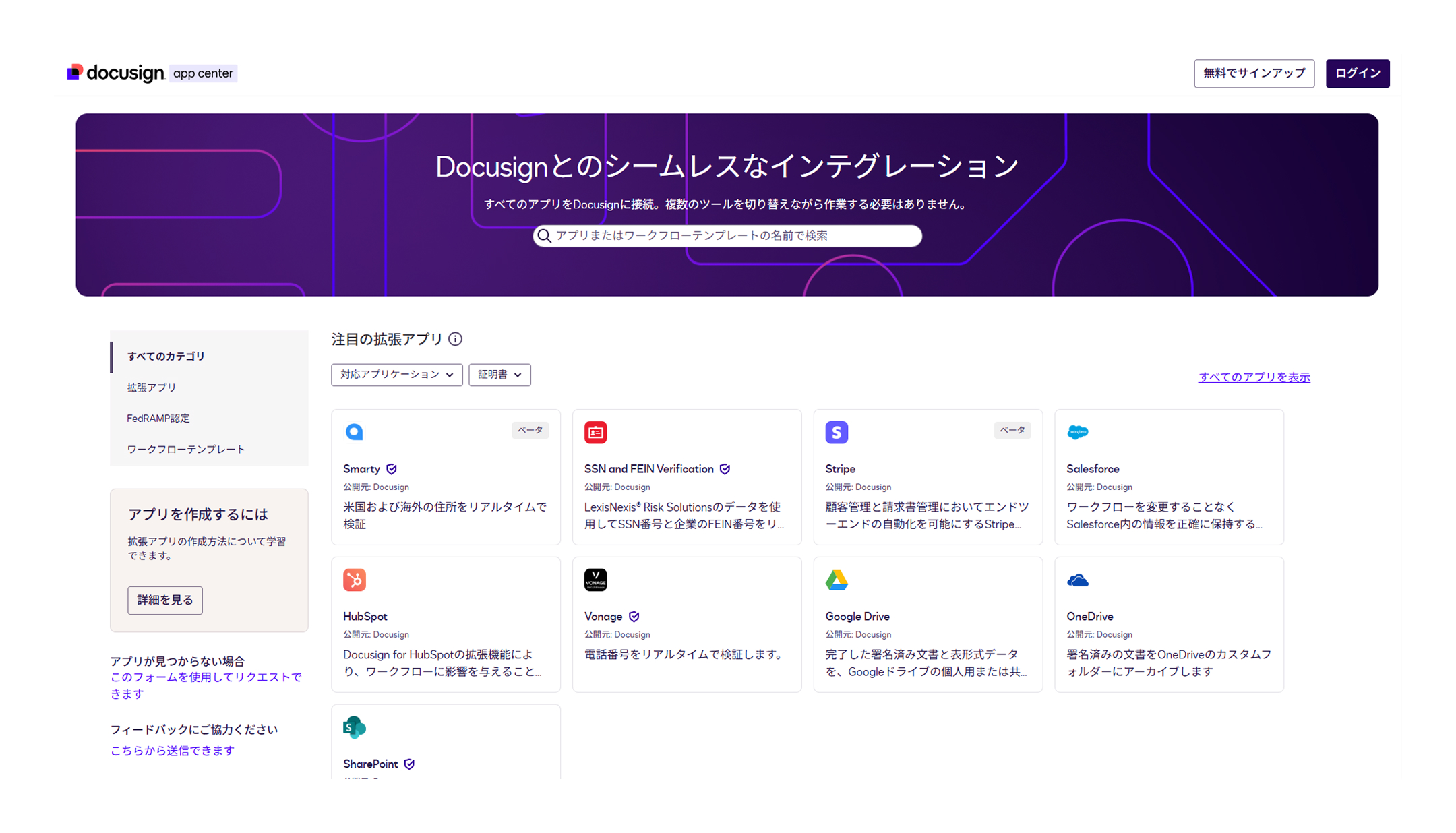Open the Stripe app icon

coord(837,432)
